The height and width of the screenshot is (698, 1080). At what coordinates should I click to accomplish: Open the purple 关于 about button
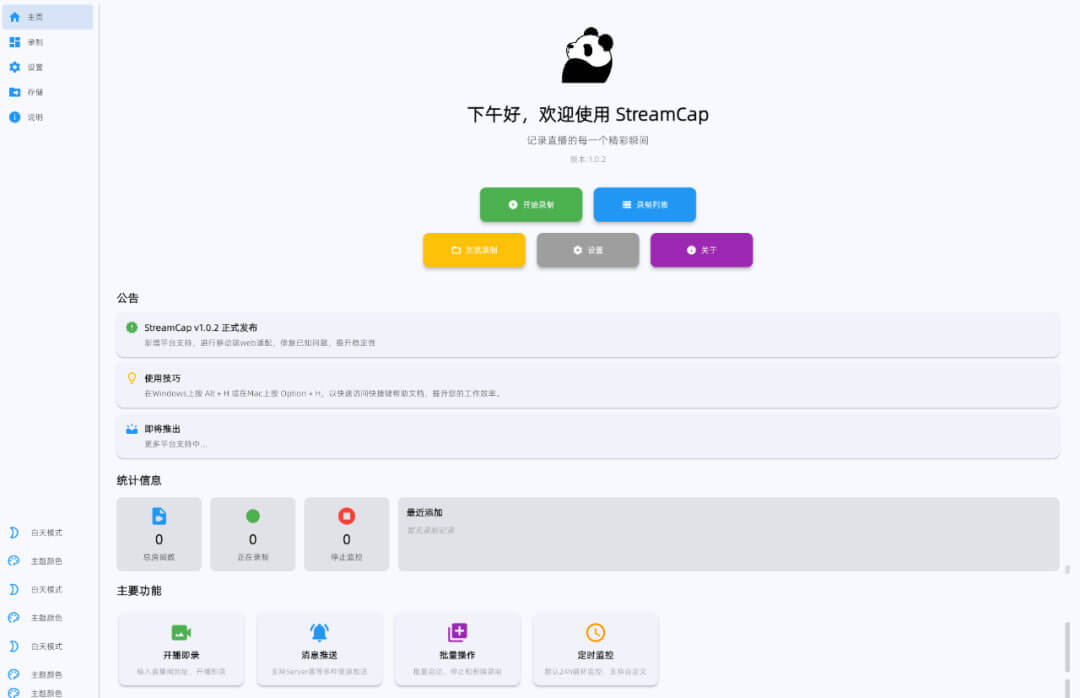coord(701,250)
